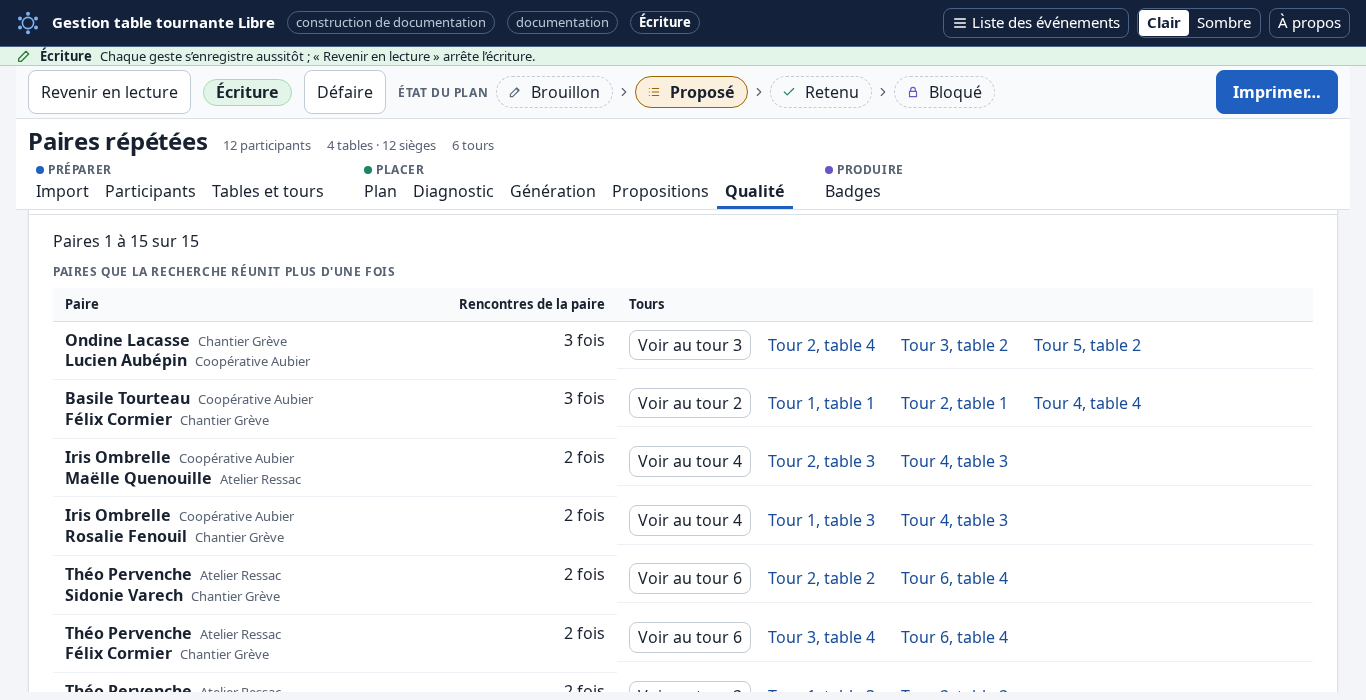
Task: Open link Tour 1, table 3
Action: tap(821, 520)
